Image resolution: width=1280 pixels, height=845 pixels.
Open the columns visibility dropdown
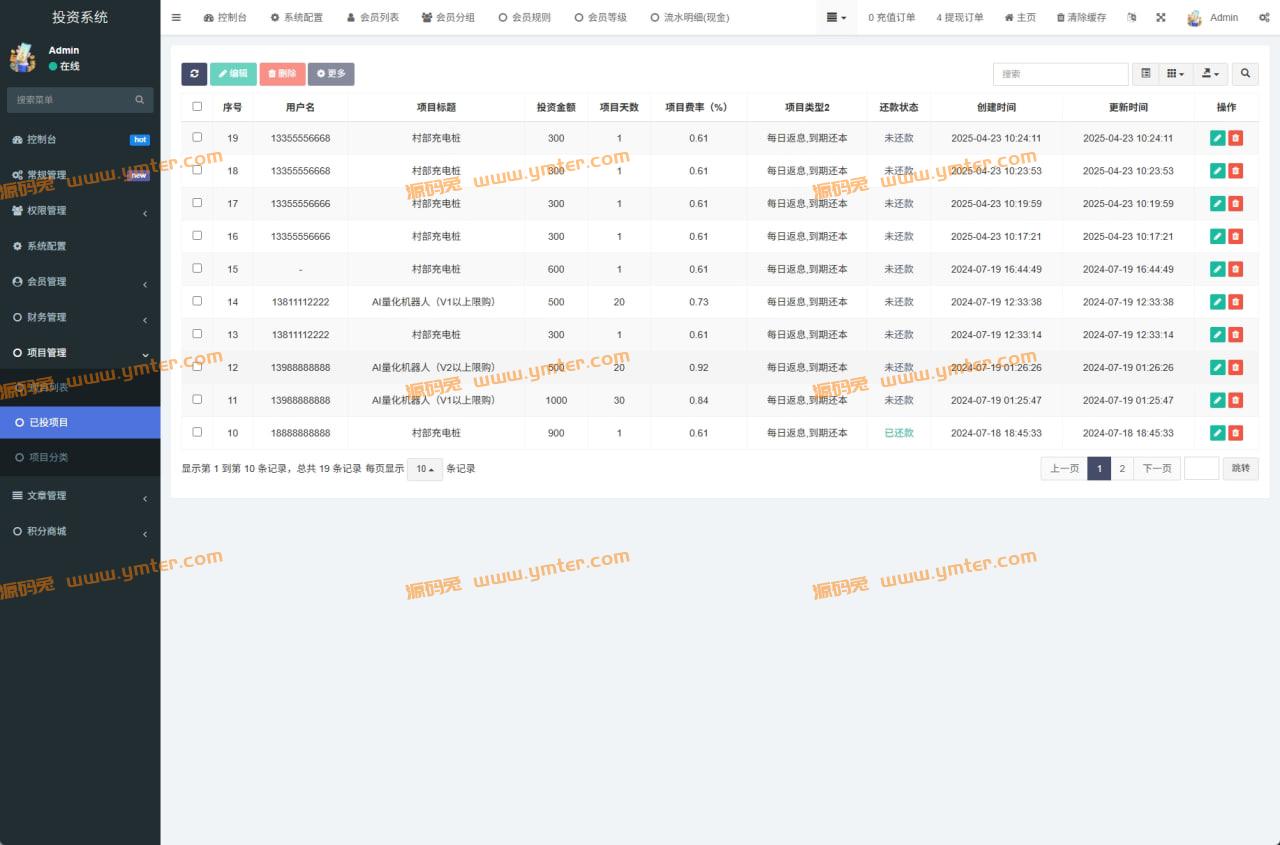point(1176,74)
